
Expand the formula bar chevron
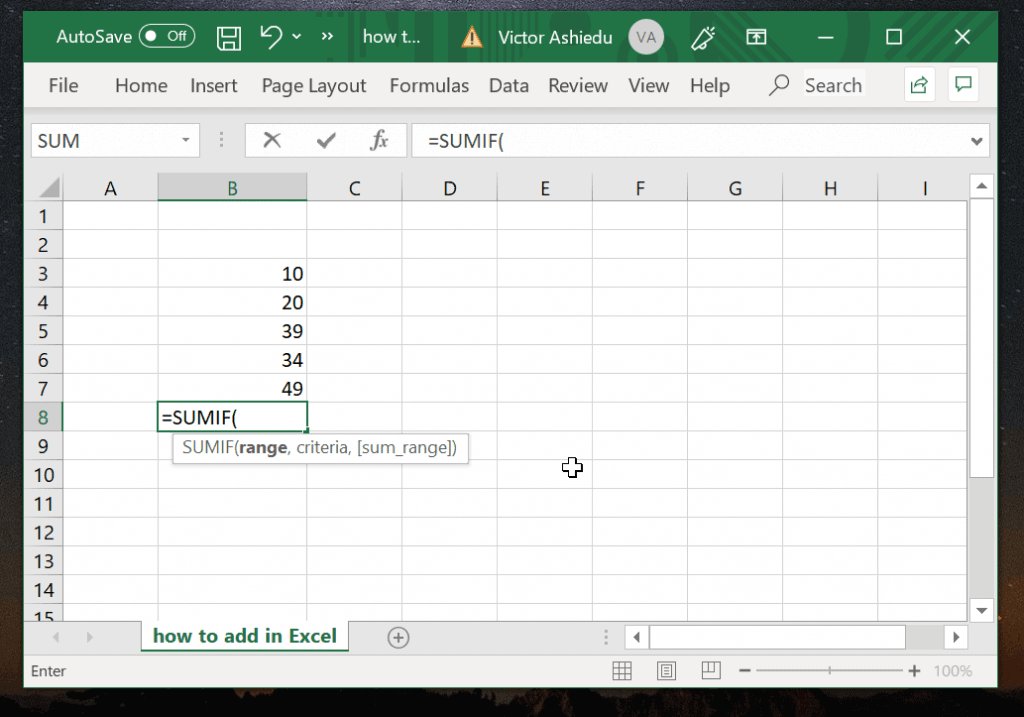tap(976, 141)
